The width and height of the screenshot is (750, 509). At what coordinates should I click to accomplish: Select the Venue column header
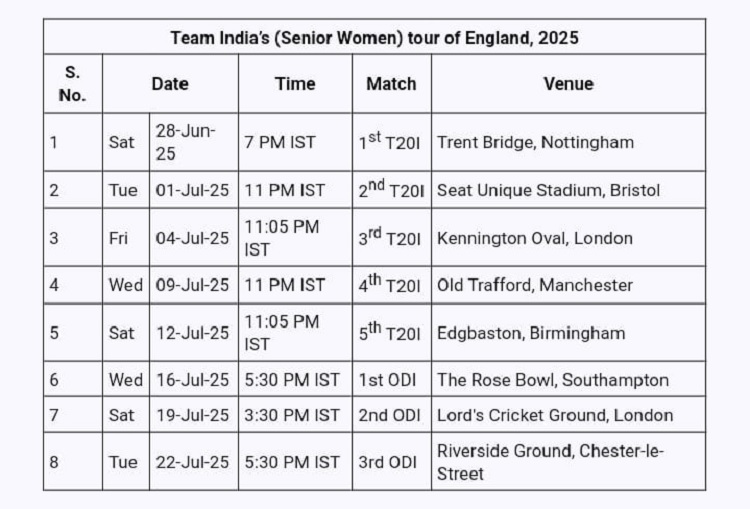(x=568, y=84)
